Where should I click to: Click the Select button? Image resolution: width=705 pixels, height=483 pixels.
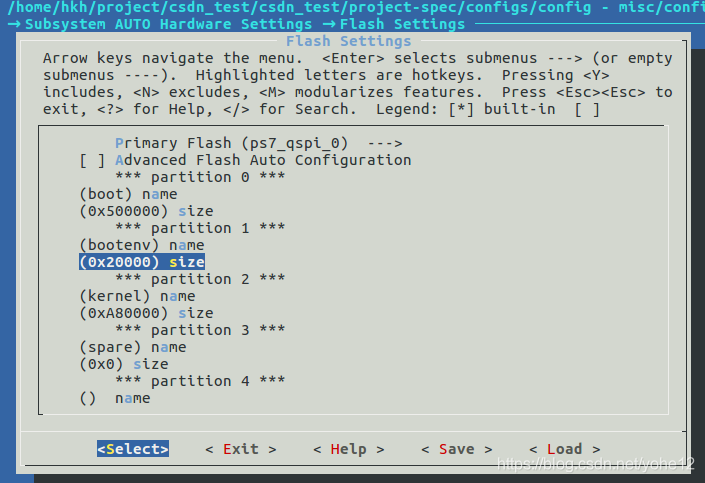[133, 449]
